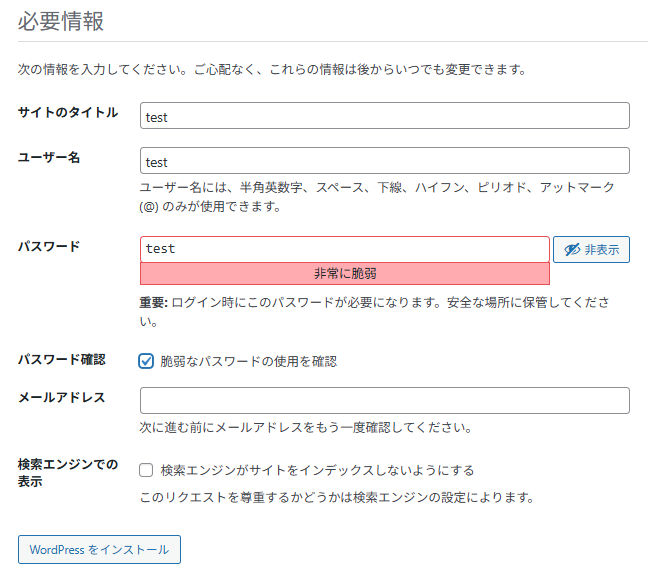This screenshot has width=654, height=571.
Task: Select the empty メールアドレス input field
Action: [x=385, y=400]
